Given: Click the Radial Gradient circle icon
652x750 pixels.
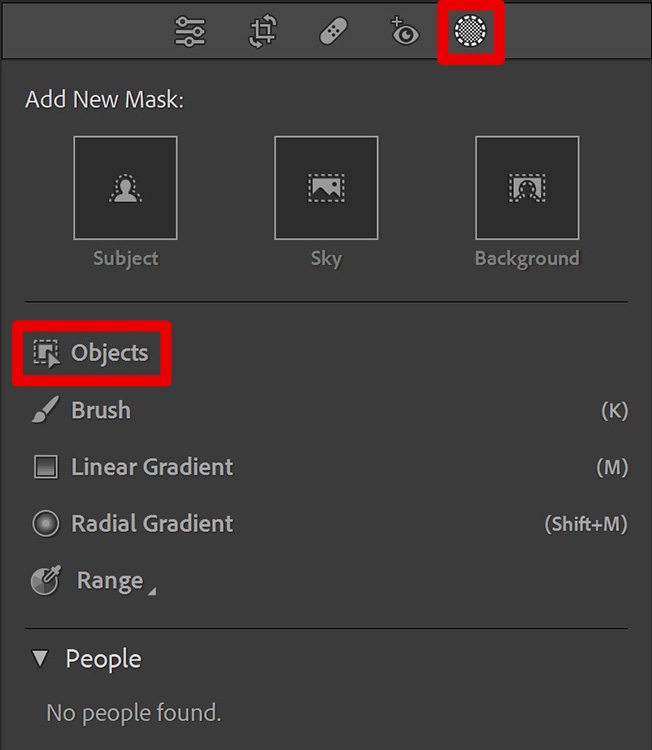Looking at the screenshot, I should click(x=46, y=523).
